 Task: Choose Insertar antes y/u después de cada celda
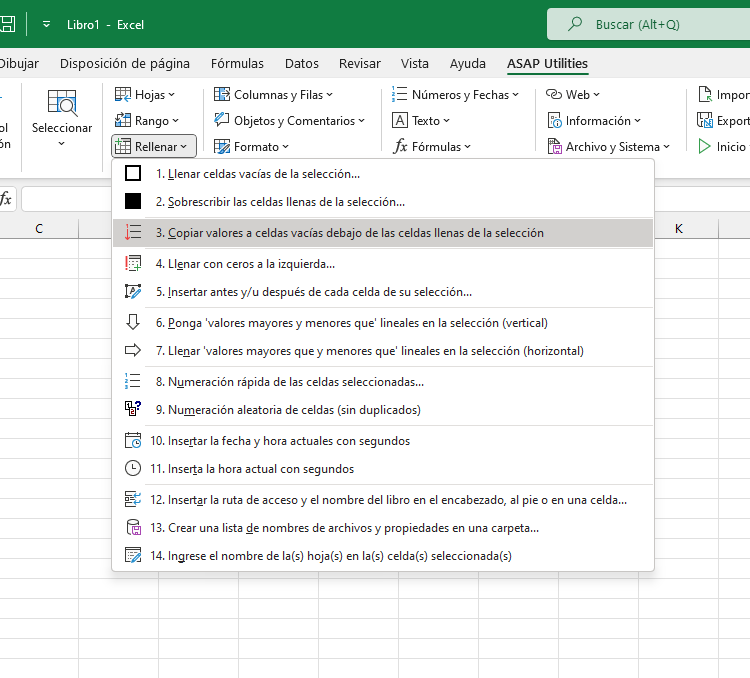[x=383, y=292]
